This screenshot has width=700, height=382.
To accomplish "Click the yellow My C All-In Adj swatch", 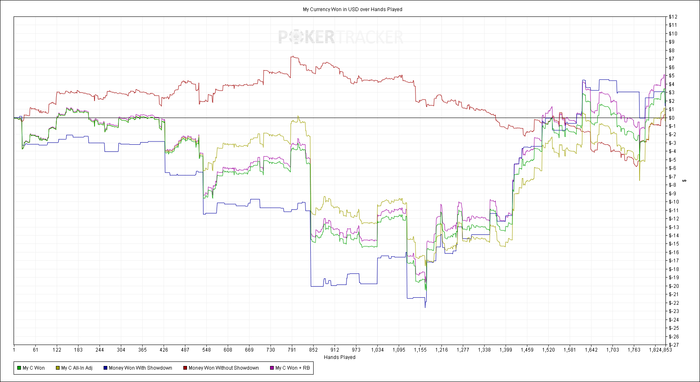I will click(x=58, y=368).
